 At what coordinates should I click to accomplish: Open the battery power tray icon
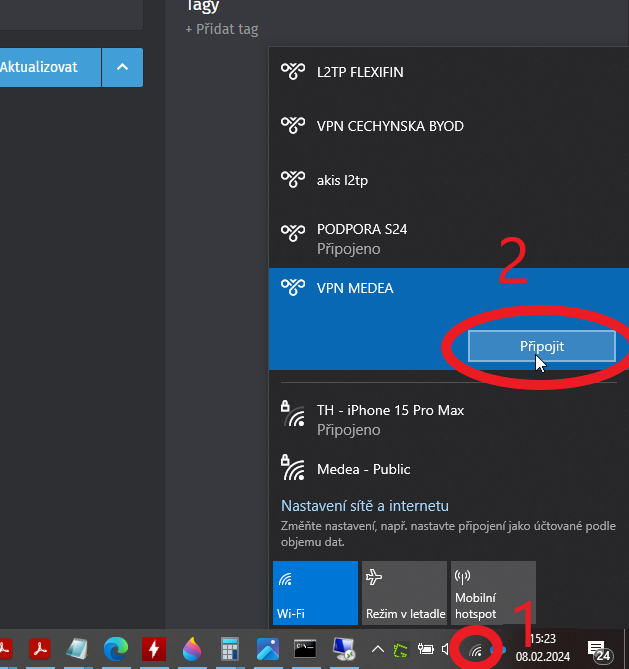(x=425, y=649)
